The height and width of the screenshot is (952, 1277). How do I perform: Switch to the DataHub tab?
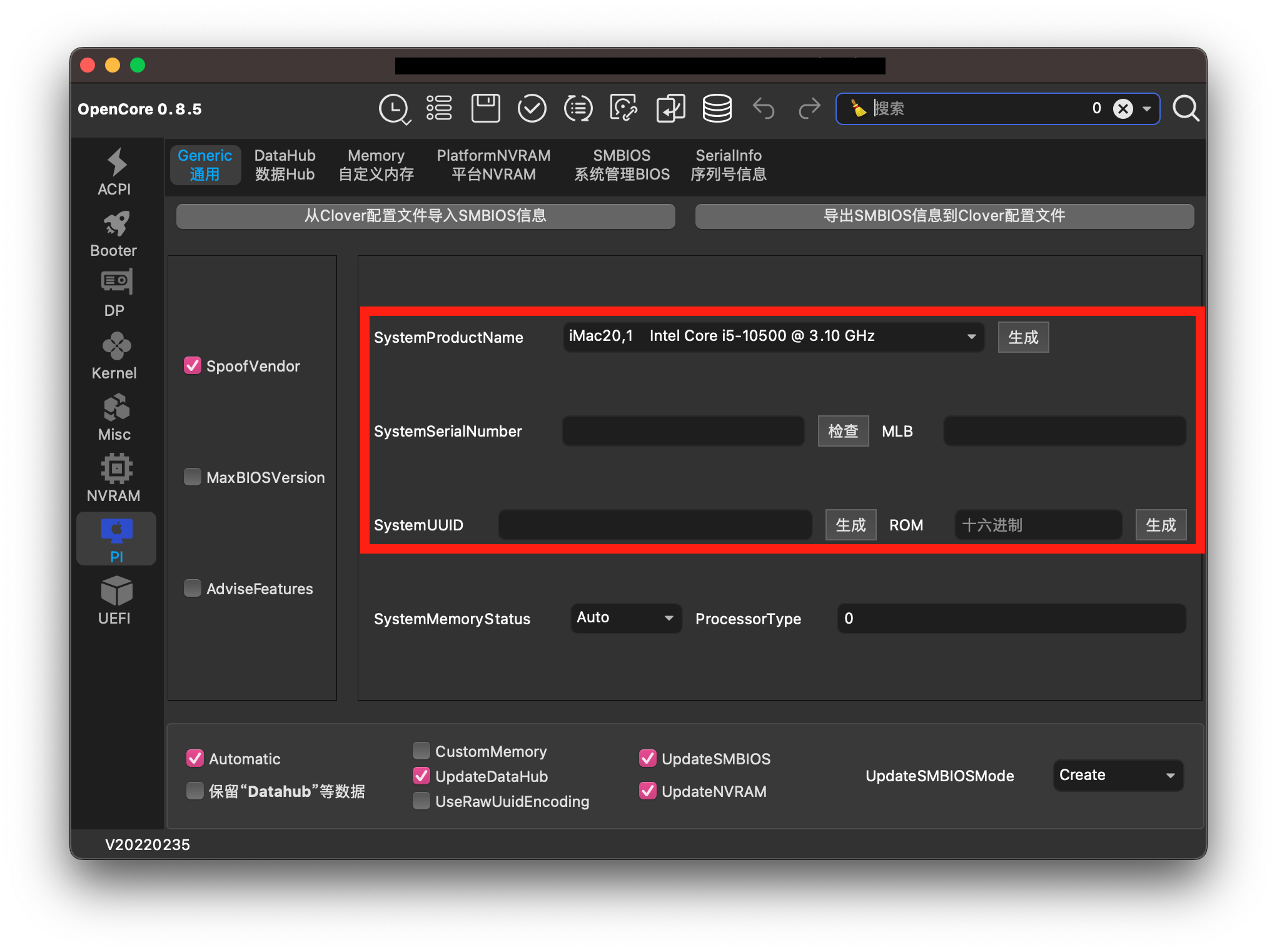point(285,165)
